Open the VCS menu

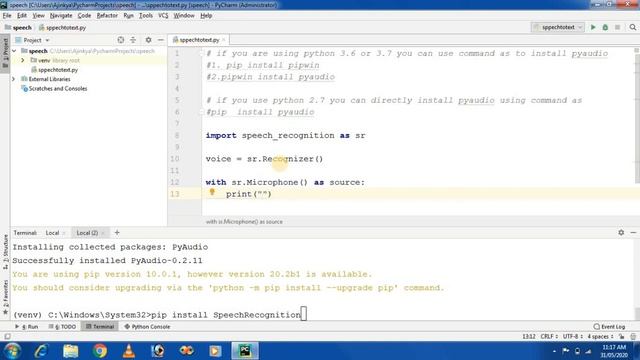tap(163, 16)
